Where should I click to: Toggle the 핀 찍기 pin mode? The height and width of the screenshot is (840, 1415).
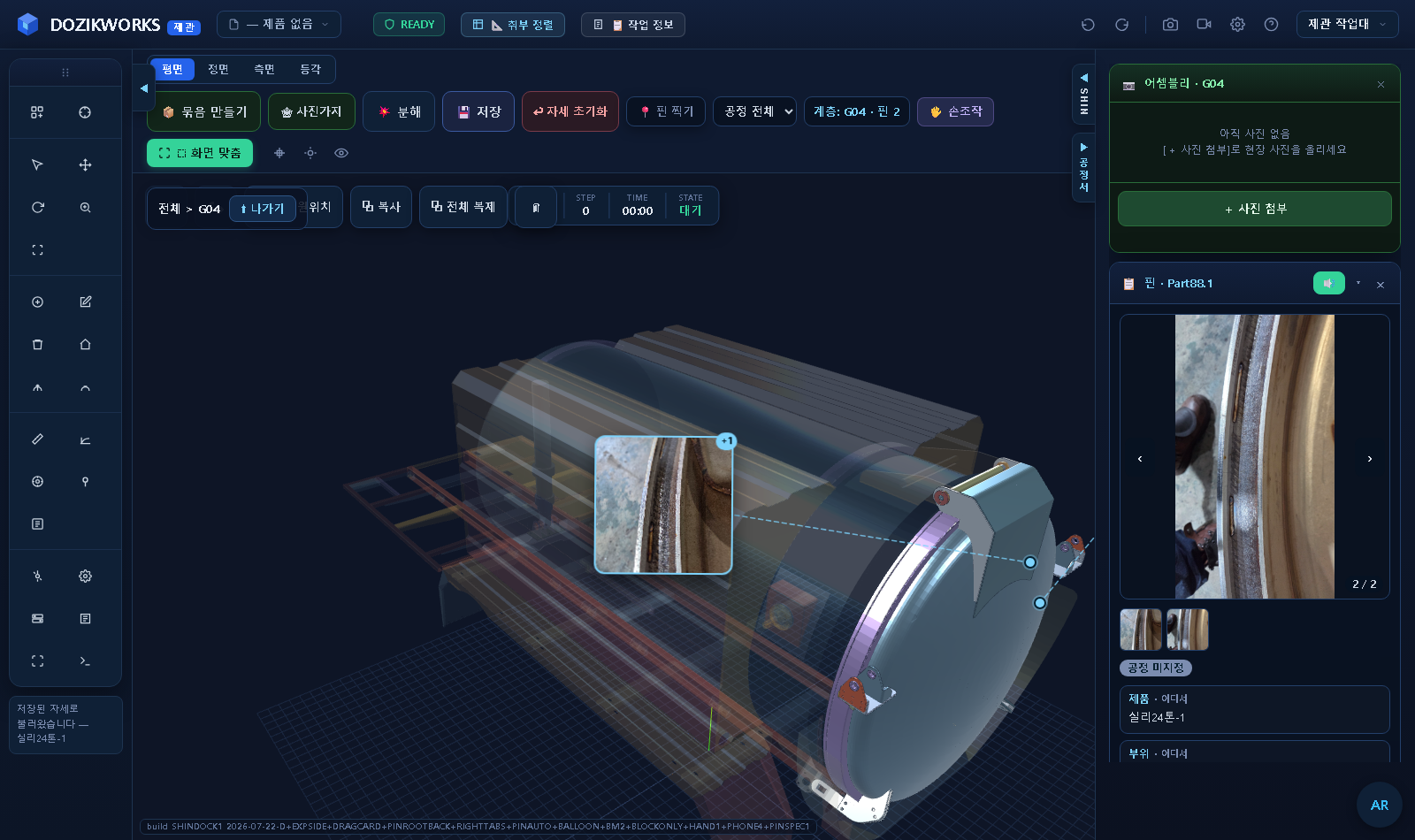tap(666, 111)
